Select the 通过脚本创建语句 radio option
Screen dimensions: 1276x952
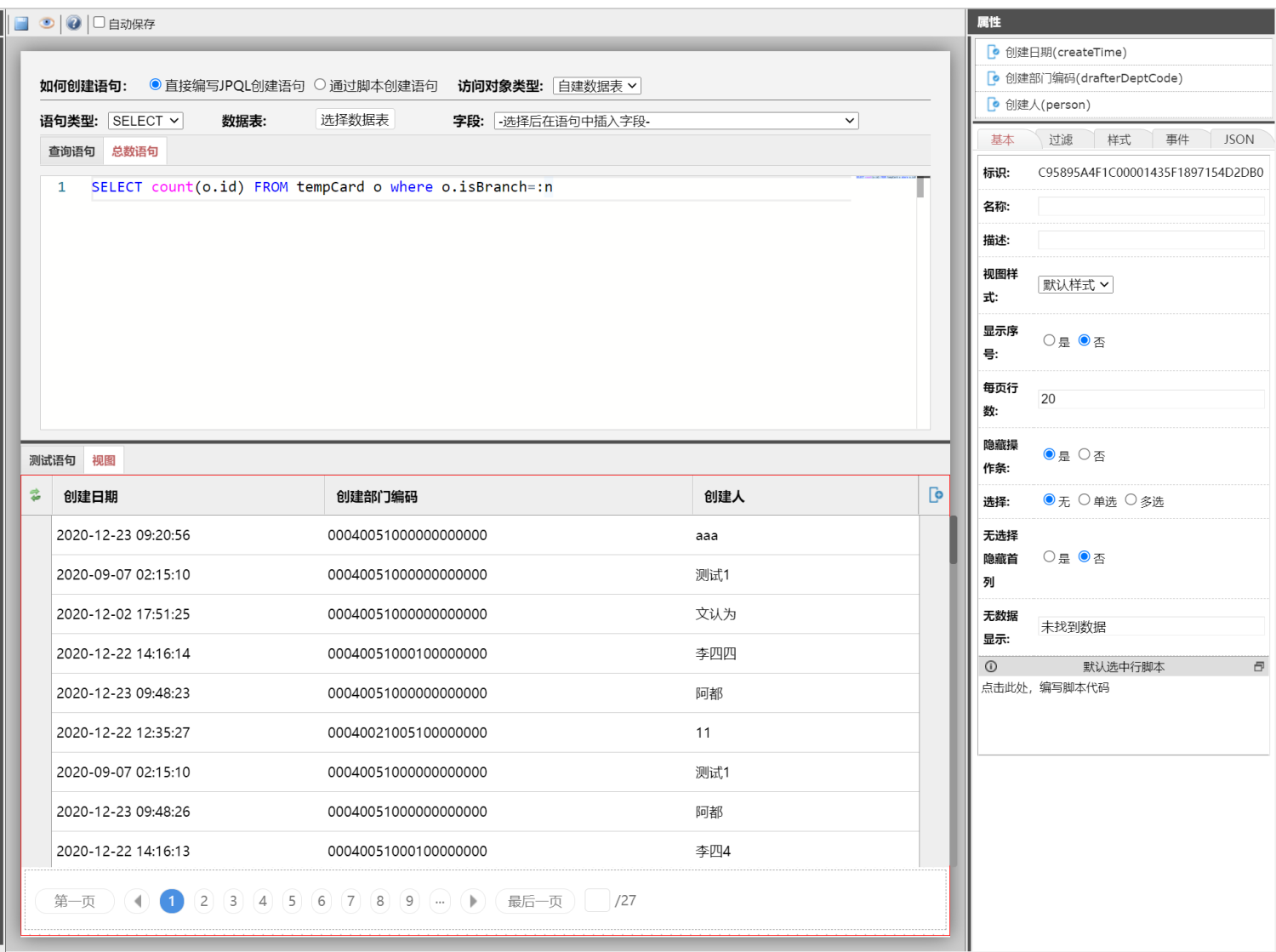[x=320, y=85]
